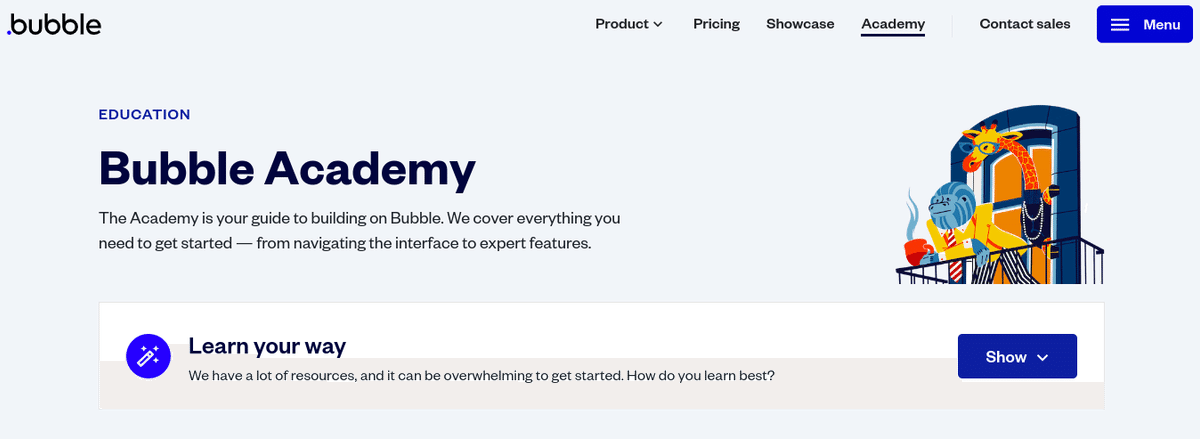Click the EDUCATION category label
Screen dimensions: 1200x439
click(x=144, y=115)
